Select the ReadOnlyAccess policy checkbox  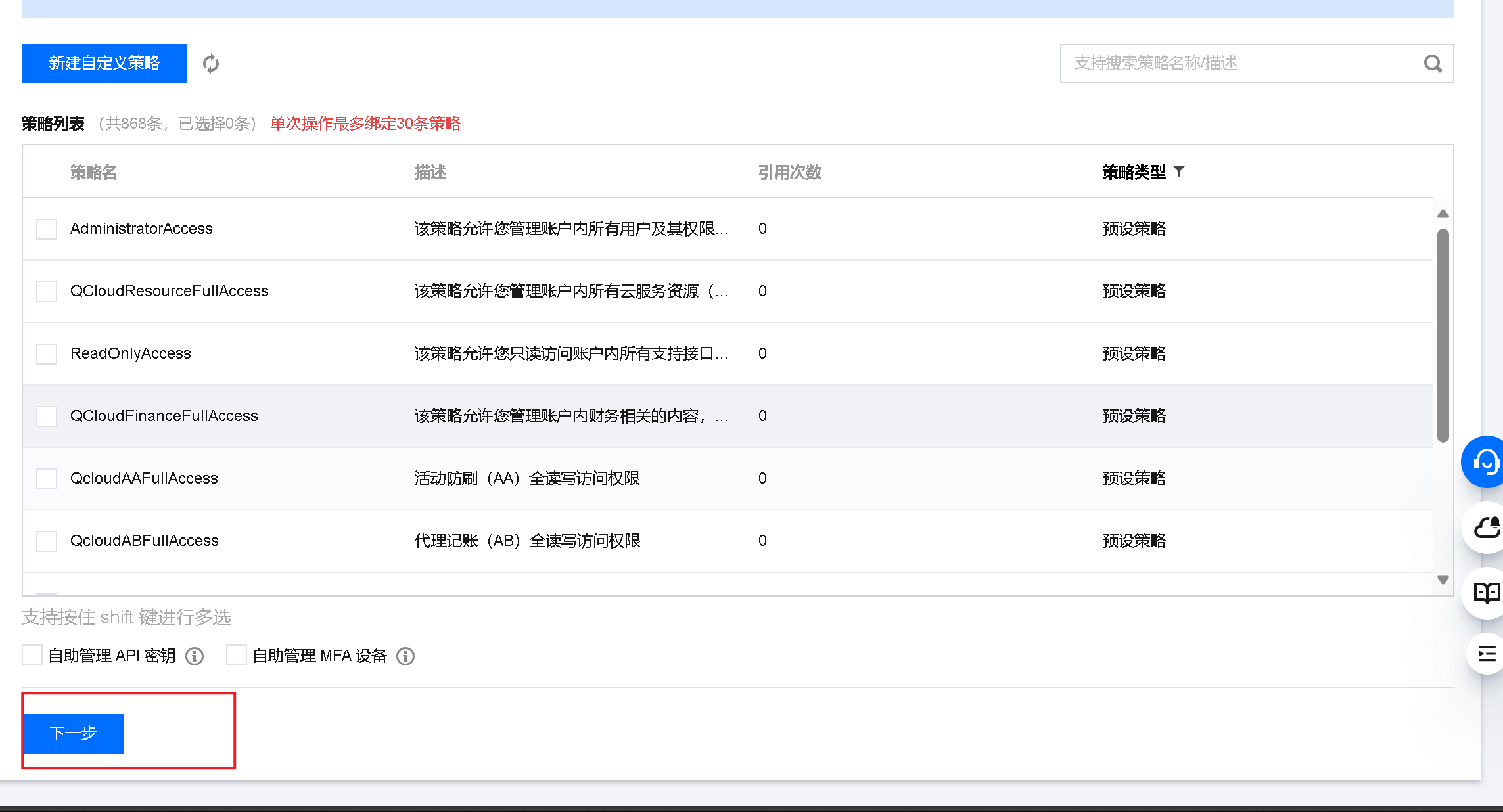47,354
